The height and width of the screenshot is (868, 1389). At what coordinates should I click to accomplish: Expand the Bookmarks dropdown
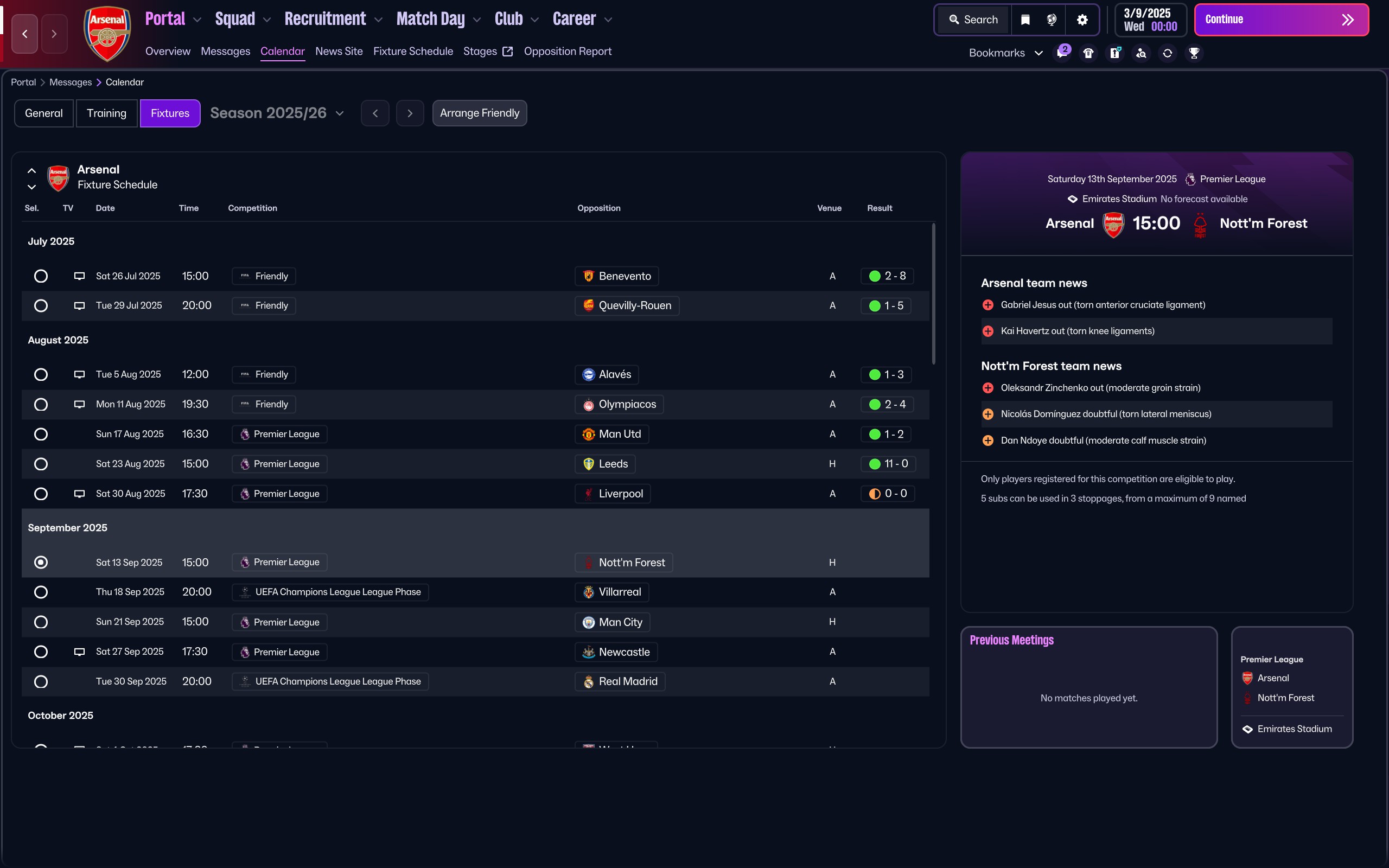click(1005, 53)
